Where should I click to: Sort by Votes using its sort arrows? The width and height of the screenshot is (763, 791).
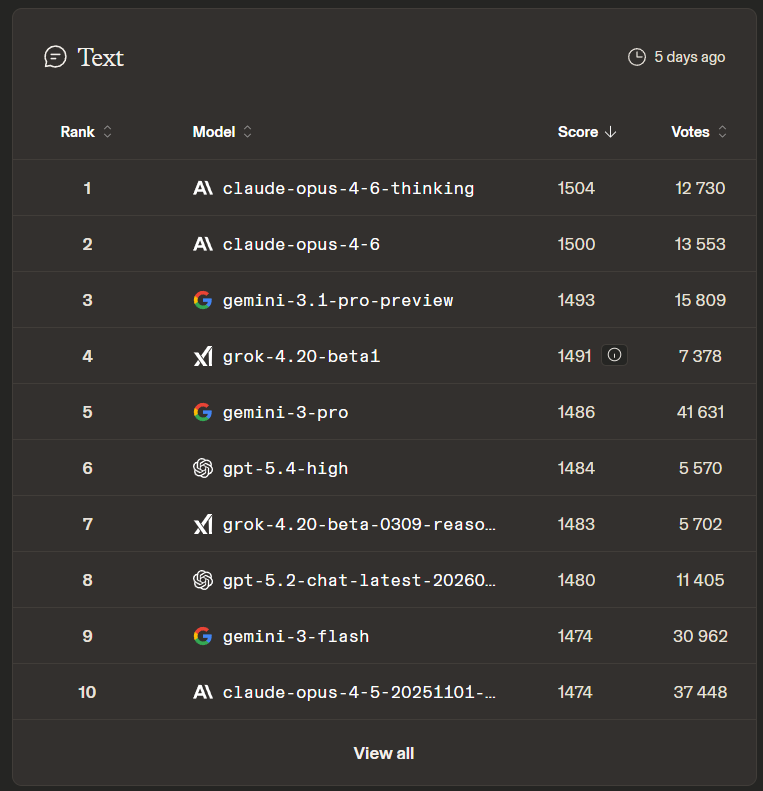click(722, 132)
